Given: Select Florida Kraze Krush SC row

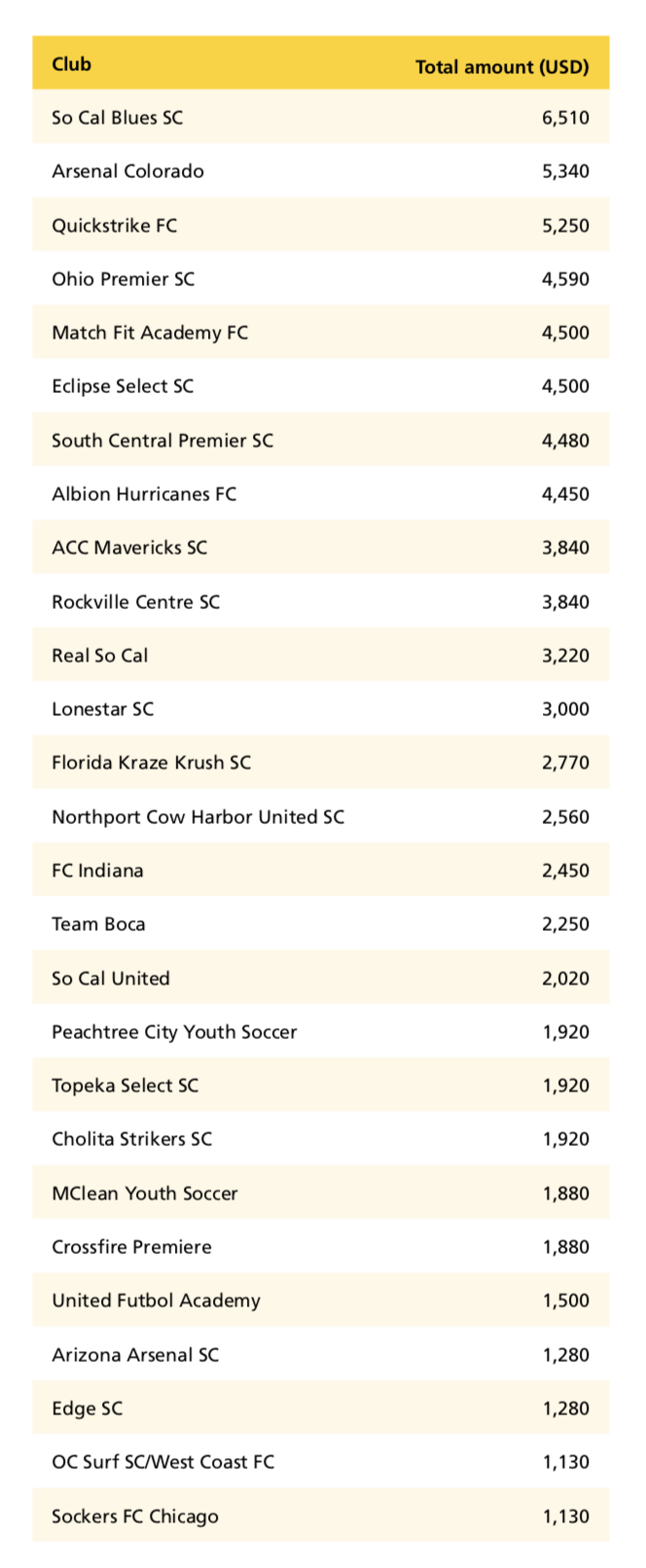Looking at the screenshot, I should [321, 763].
